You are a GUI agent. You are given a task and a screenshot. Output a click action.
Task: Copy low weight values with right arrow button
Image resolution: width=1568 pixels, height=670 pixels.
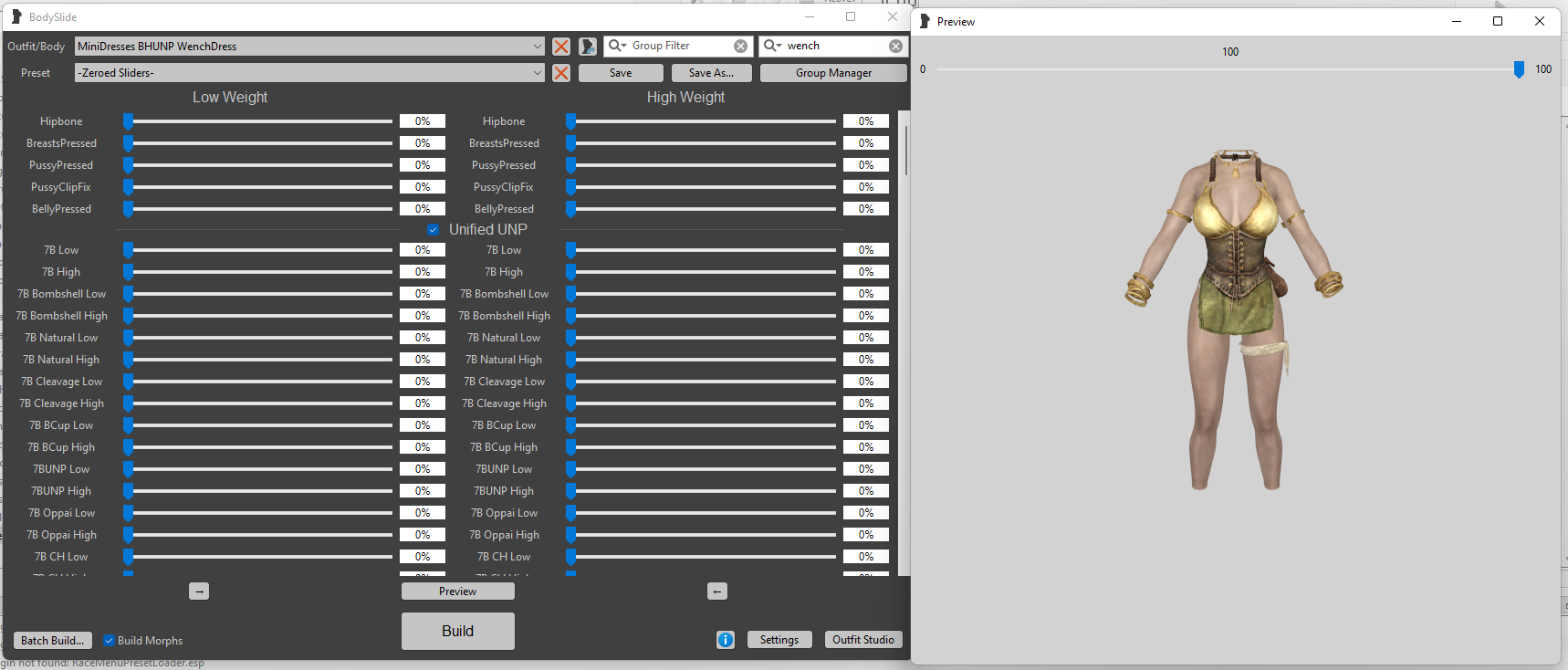[199, 591]
